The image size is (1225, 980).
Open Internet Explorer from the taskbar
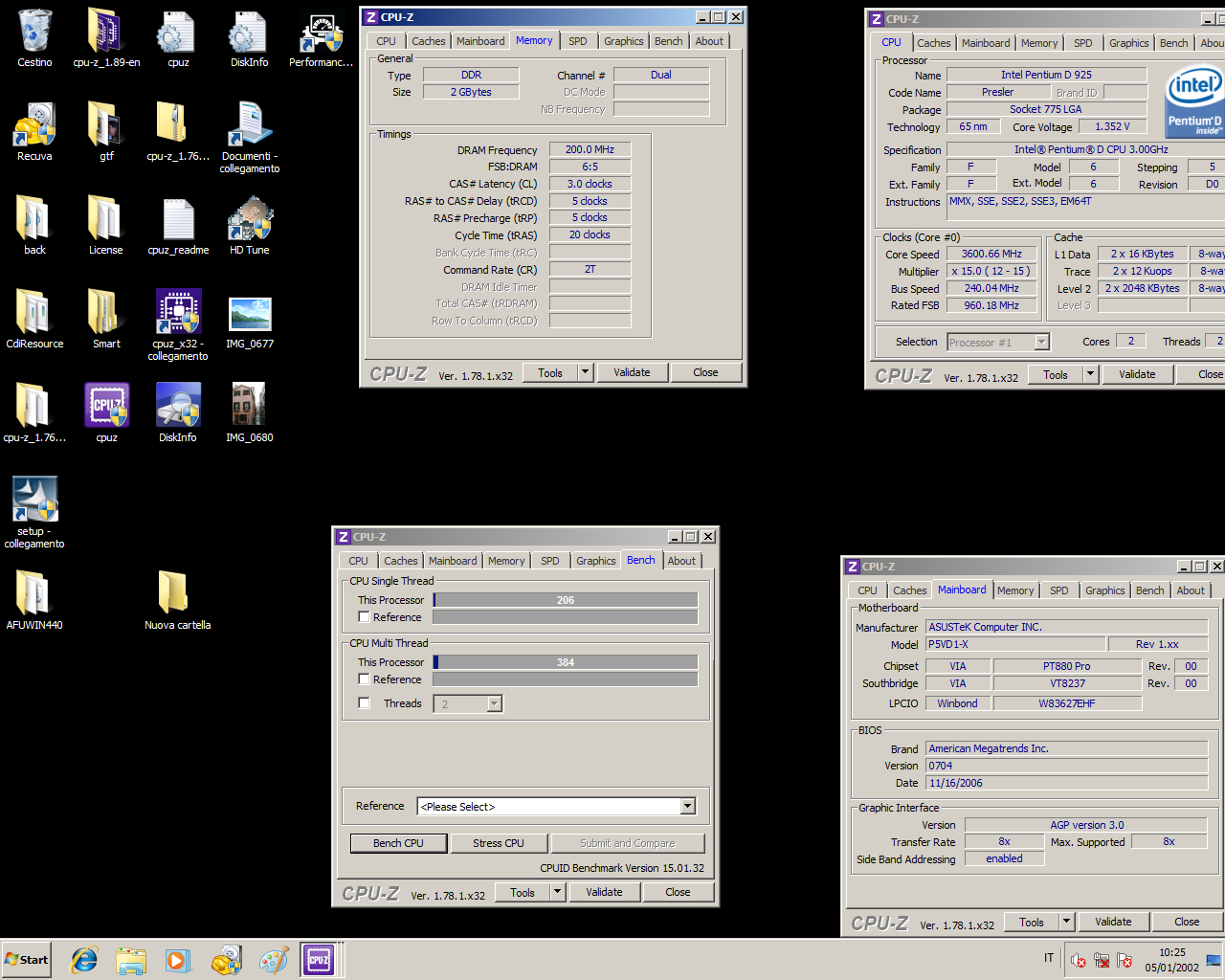84,960
